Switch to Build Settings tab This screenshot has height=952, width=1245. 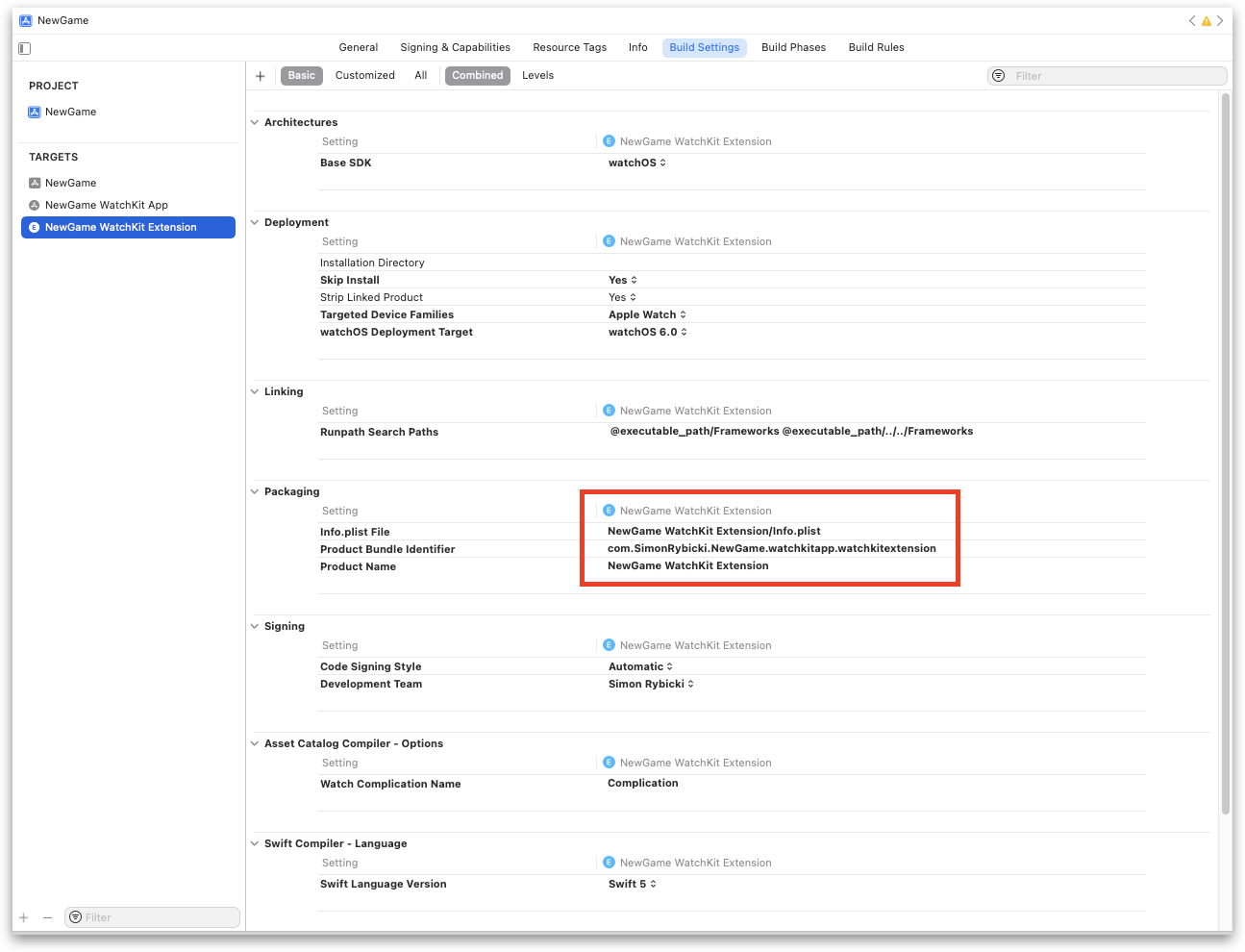[705, 47]
